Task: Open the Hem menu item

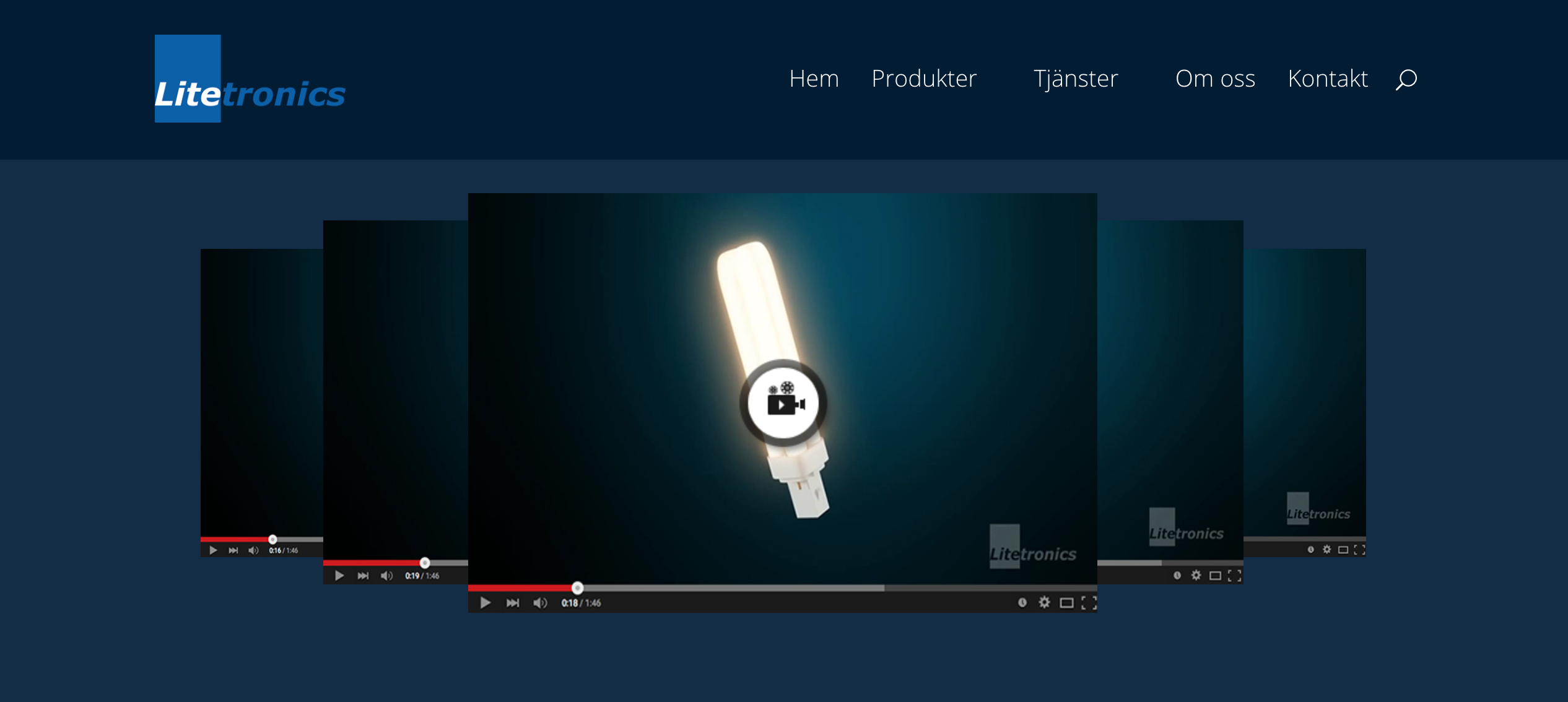Action: point(814,79)
